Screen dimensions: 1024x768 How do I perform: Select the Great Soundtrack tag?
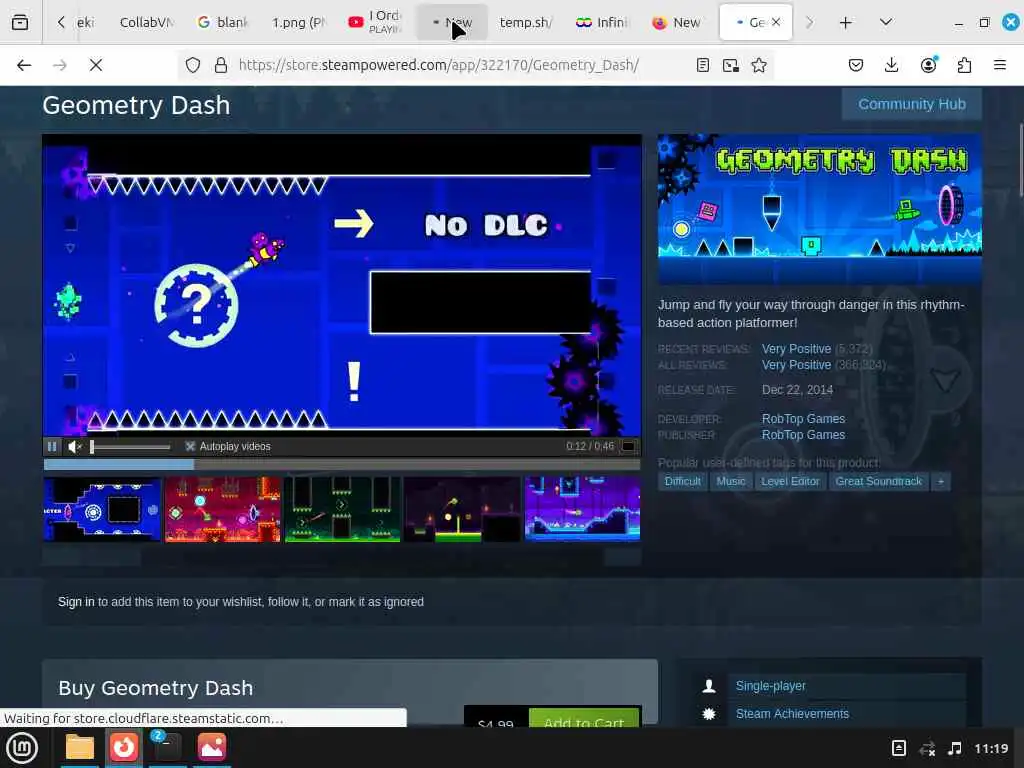point(878,481)
